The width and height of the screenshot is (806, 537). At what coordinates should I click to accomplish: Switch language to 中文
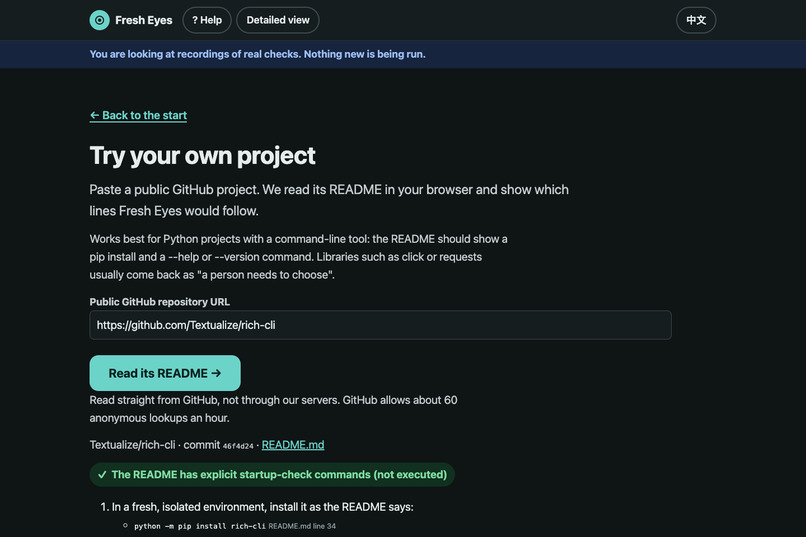pyautogui.click(x=696, y=20)
